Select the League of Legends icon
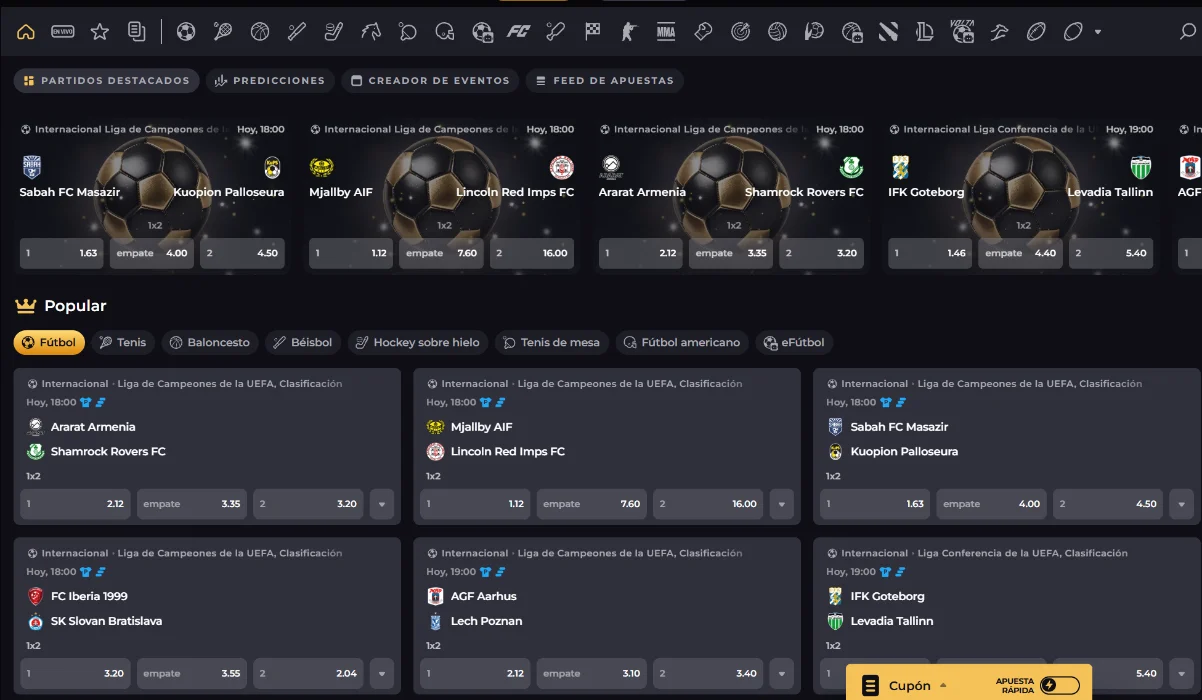This screenshot has width=1202, height=700. point(925,32)
